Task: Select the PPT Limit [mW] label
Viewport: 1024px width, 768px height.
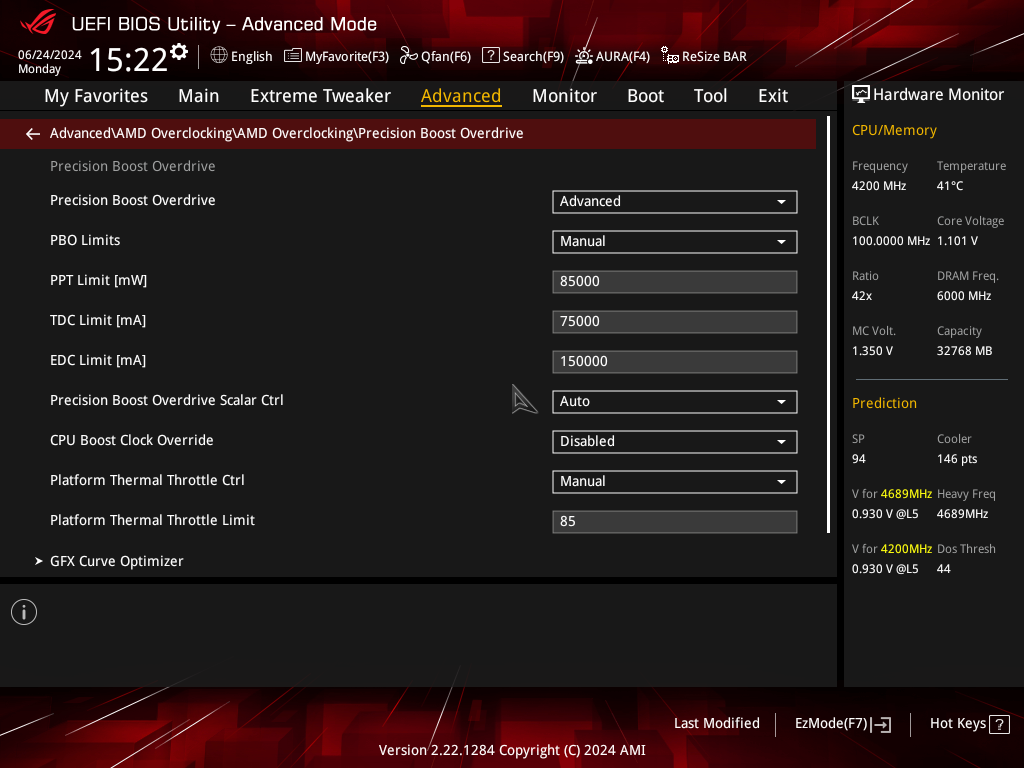Action: (x=99, y=280)
